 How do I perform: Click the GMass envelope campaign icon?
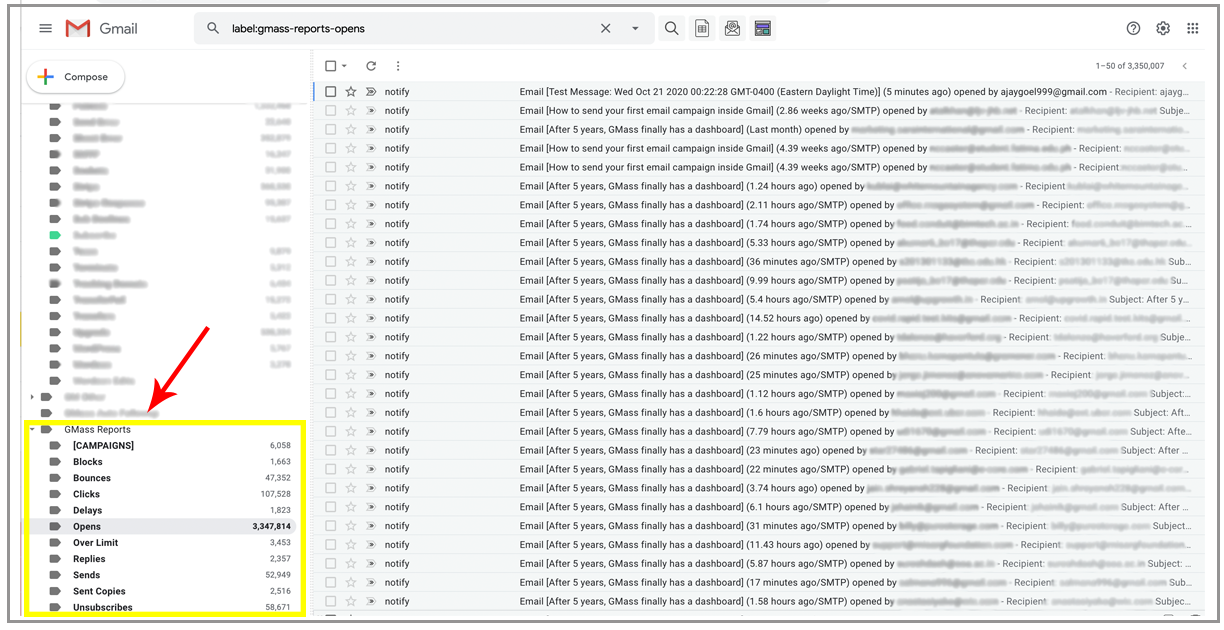point(732,27)
